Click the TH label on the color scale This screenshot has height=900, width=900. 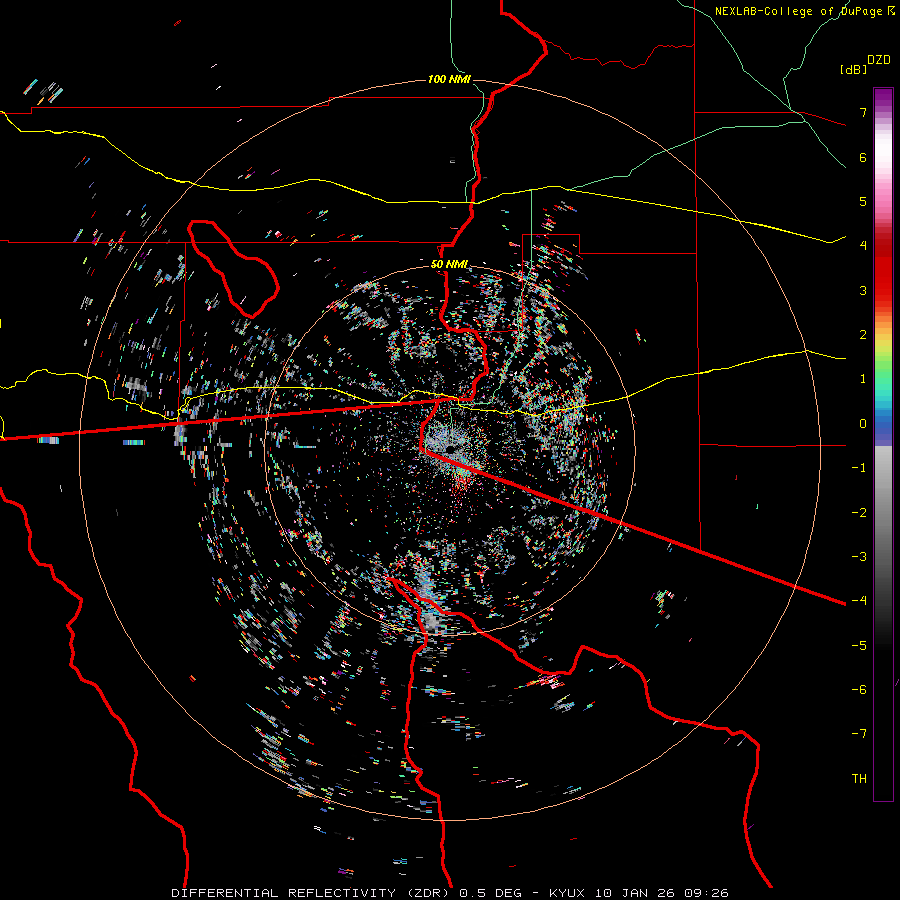859,779
